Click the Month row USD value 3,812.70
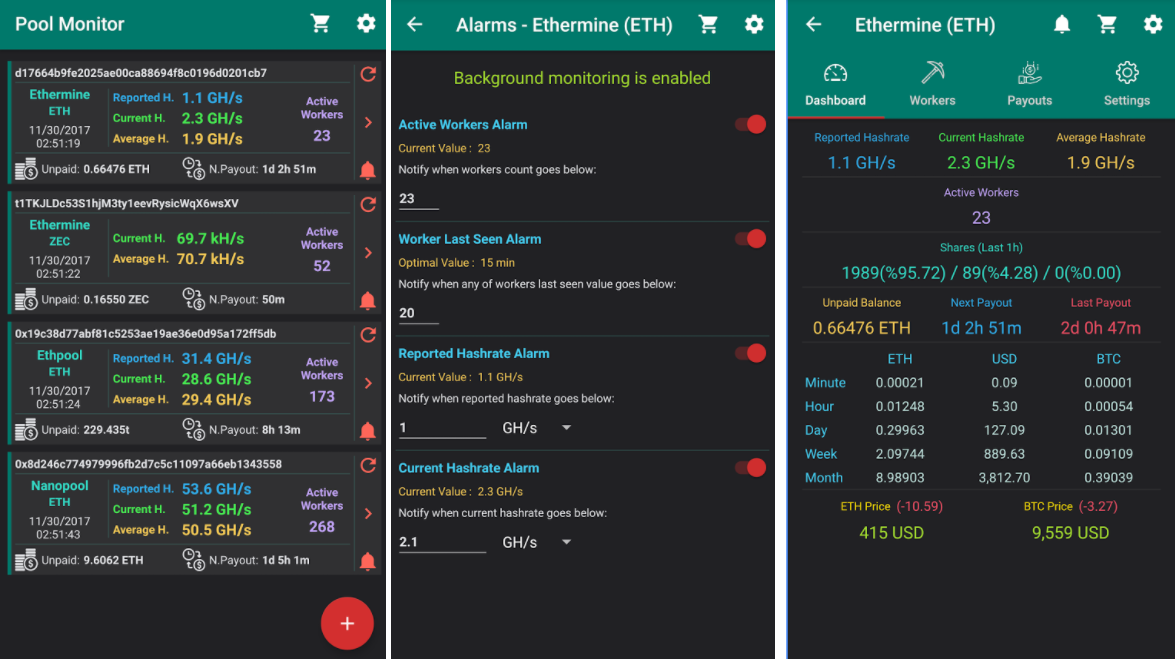Viewport: 1175px width, 659px height. pyautogui.click(x=1004, y=478)
